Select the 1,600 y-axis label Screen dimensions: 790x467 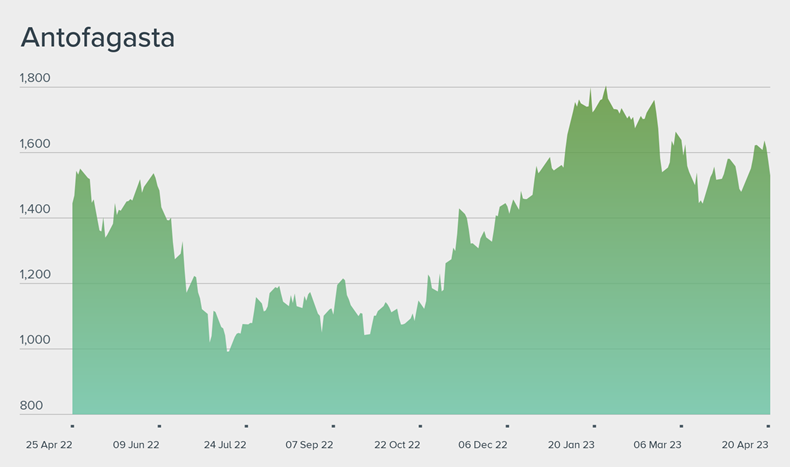tap(35, 144)
